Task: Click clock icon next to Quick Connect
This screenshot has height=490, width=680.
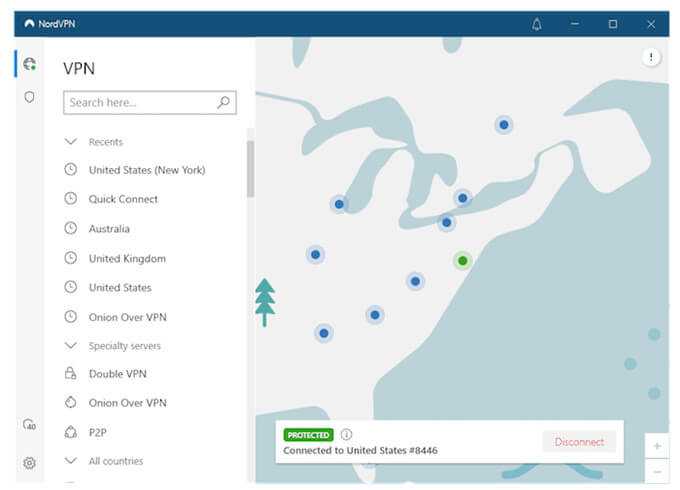Action: click(x=71, y=199)
